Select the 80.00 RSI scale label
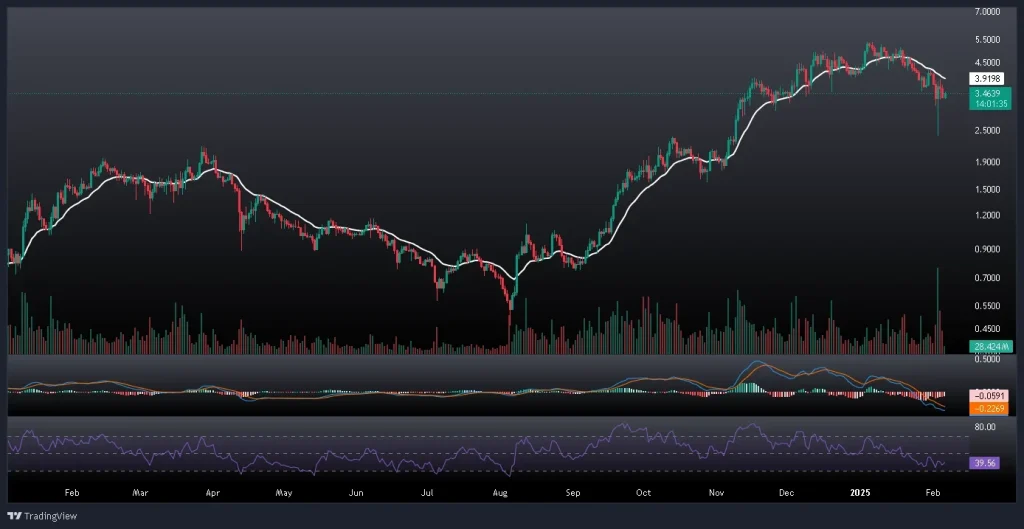The image size is (1024, 529). click(984, 427)
